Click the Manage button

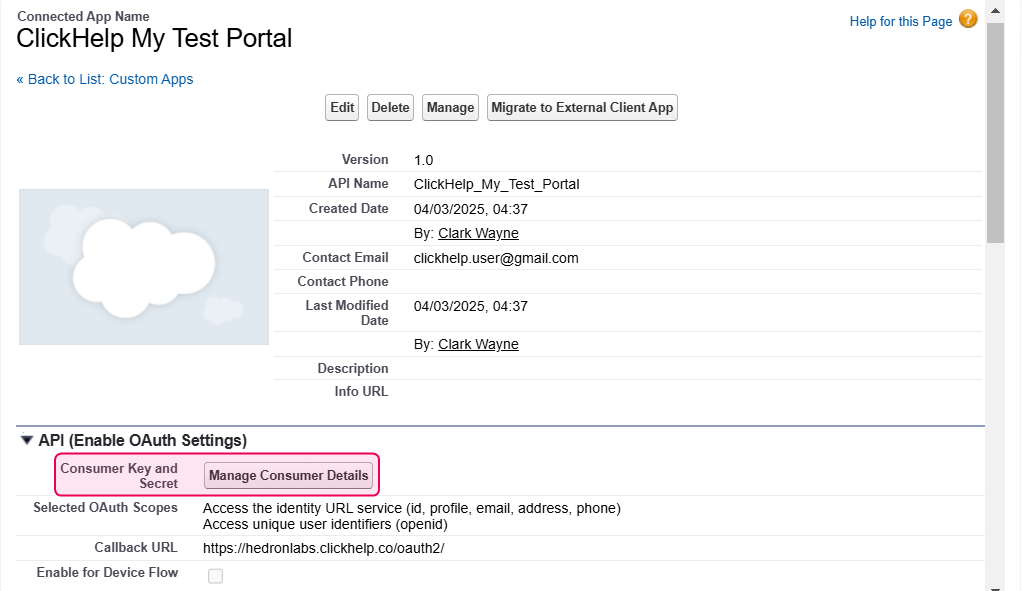(449, 107)
